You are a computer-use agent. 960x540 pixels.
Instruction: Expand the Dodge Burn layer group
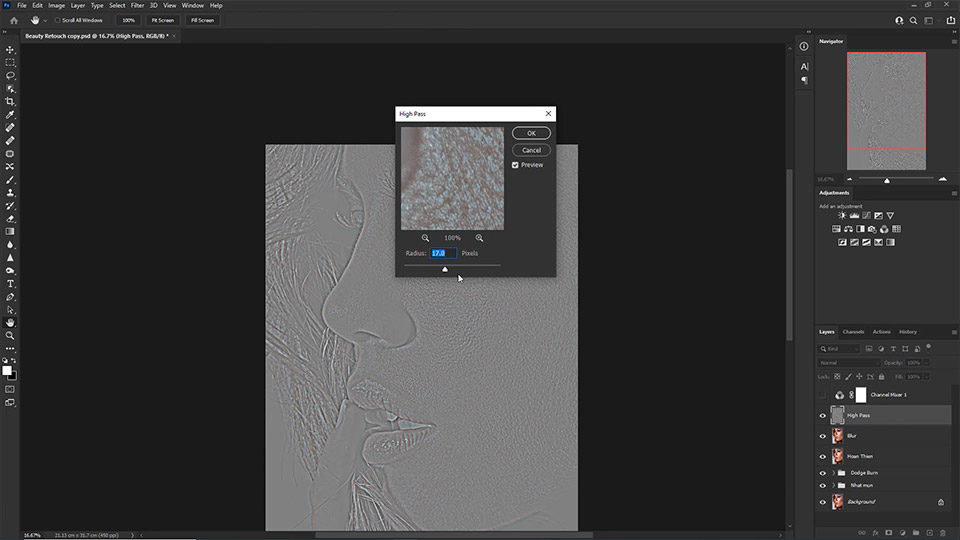pyautogui.click(x=833, y=472)
